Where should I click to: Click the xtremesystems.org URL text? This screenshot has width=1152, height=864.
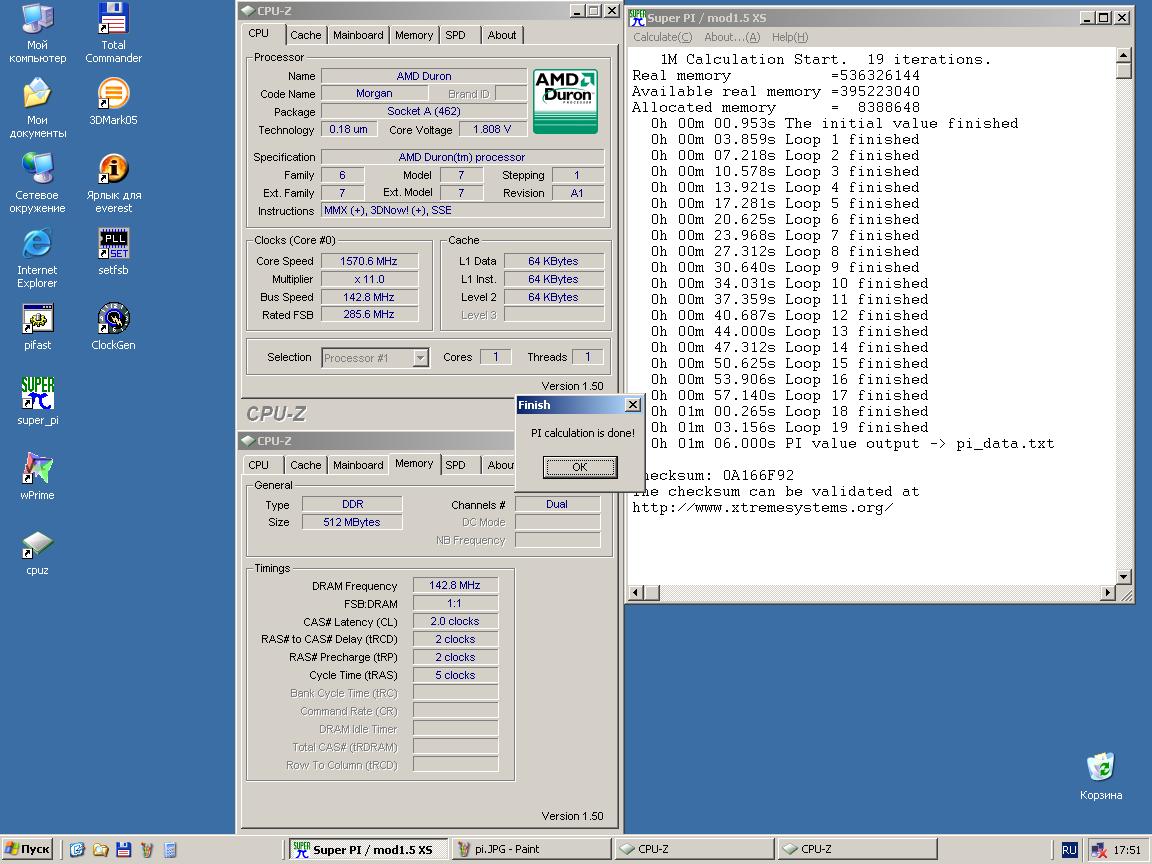tap(763, 508)
